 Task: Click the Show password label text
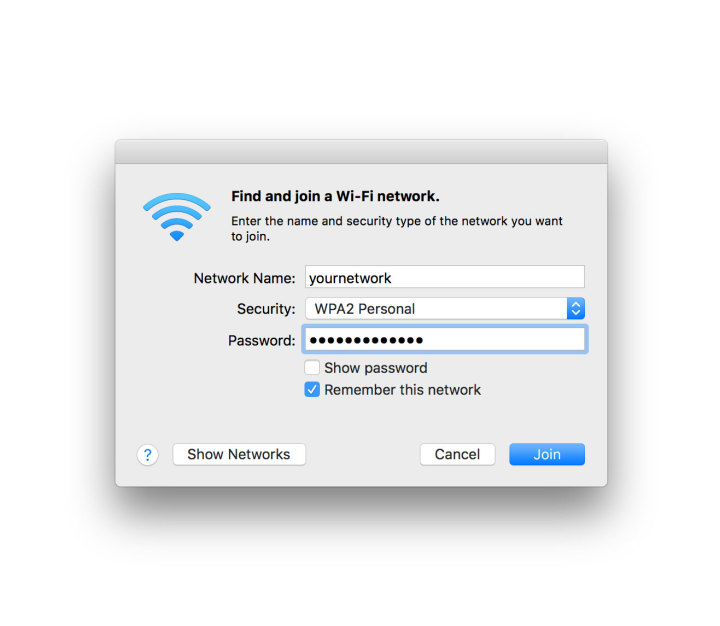point(376,368)
